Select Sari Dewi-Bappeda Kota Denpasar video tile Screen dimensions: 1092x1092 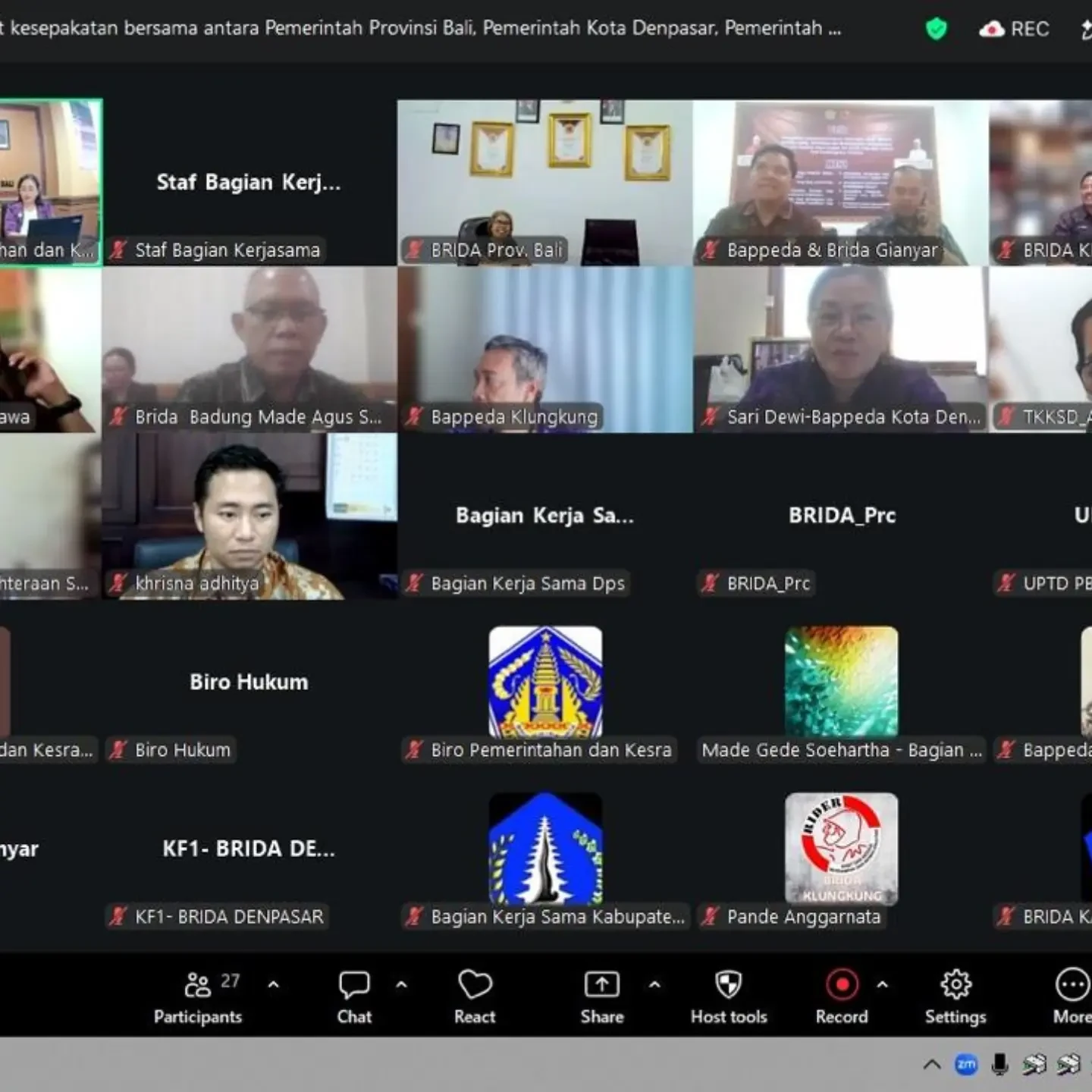coord(841,350)
